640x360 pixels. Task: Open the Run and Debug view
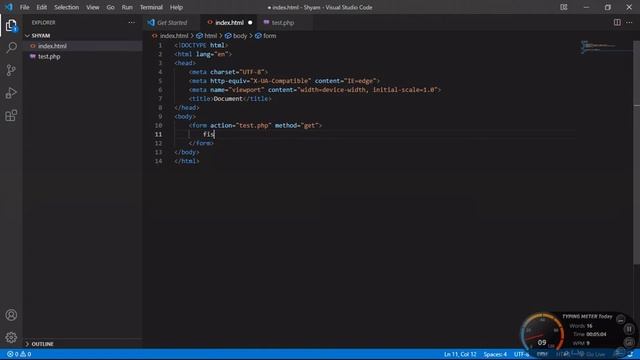[x=11, y=93]
